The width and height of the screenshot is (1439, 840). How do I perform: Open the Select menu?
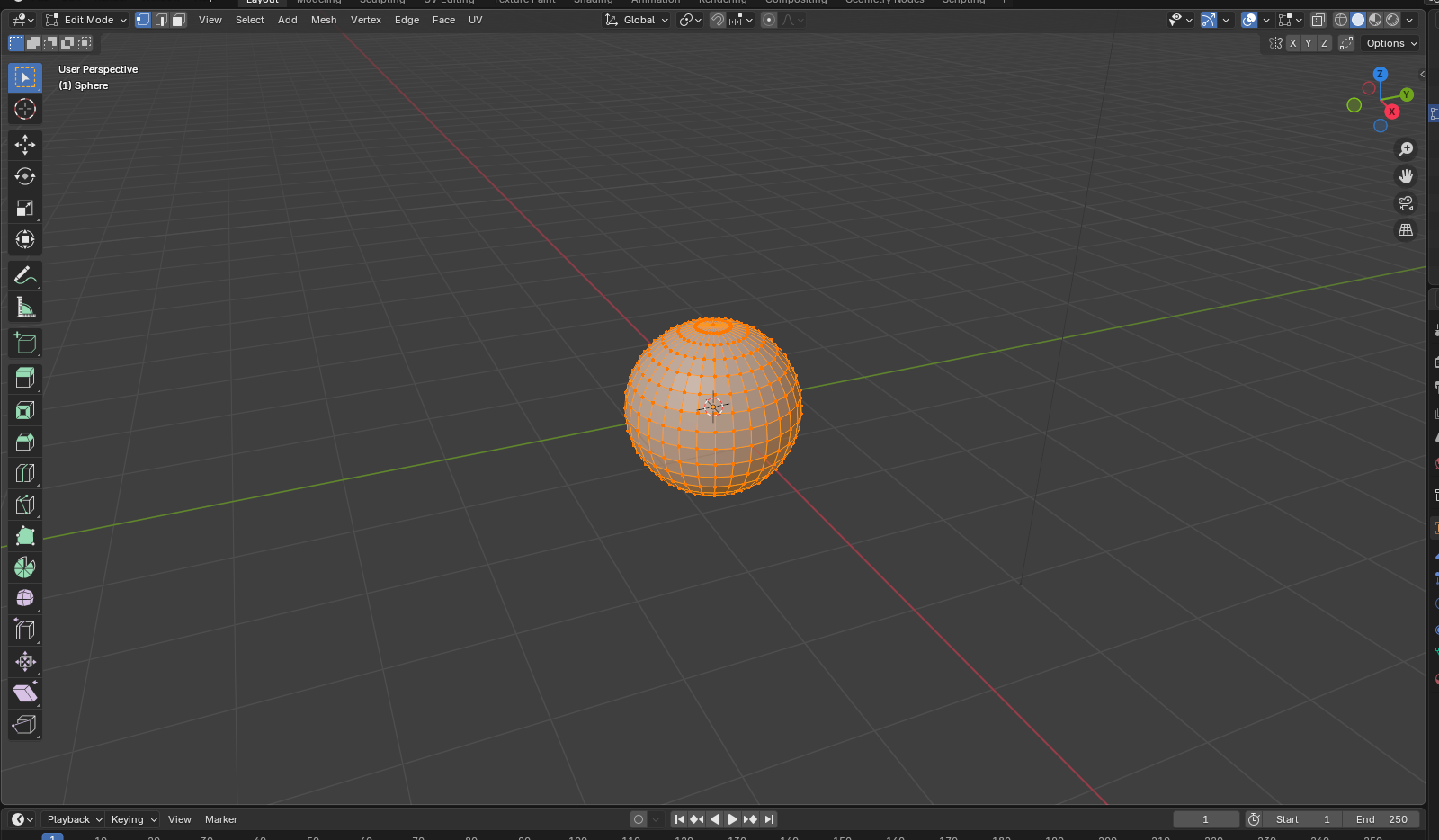250,20
